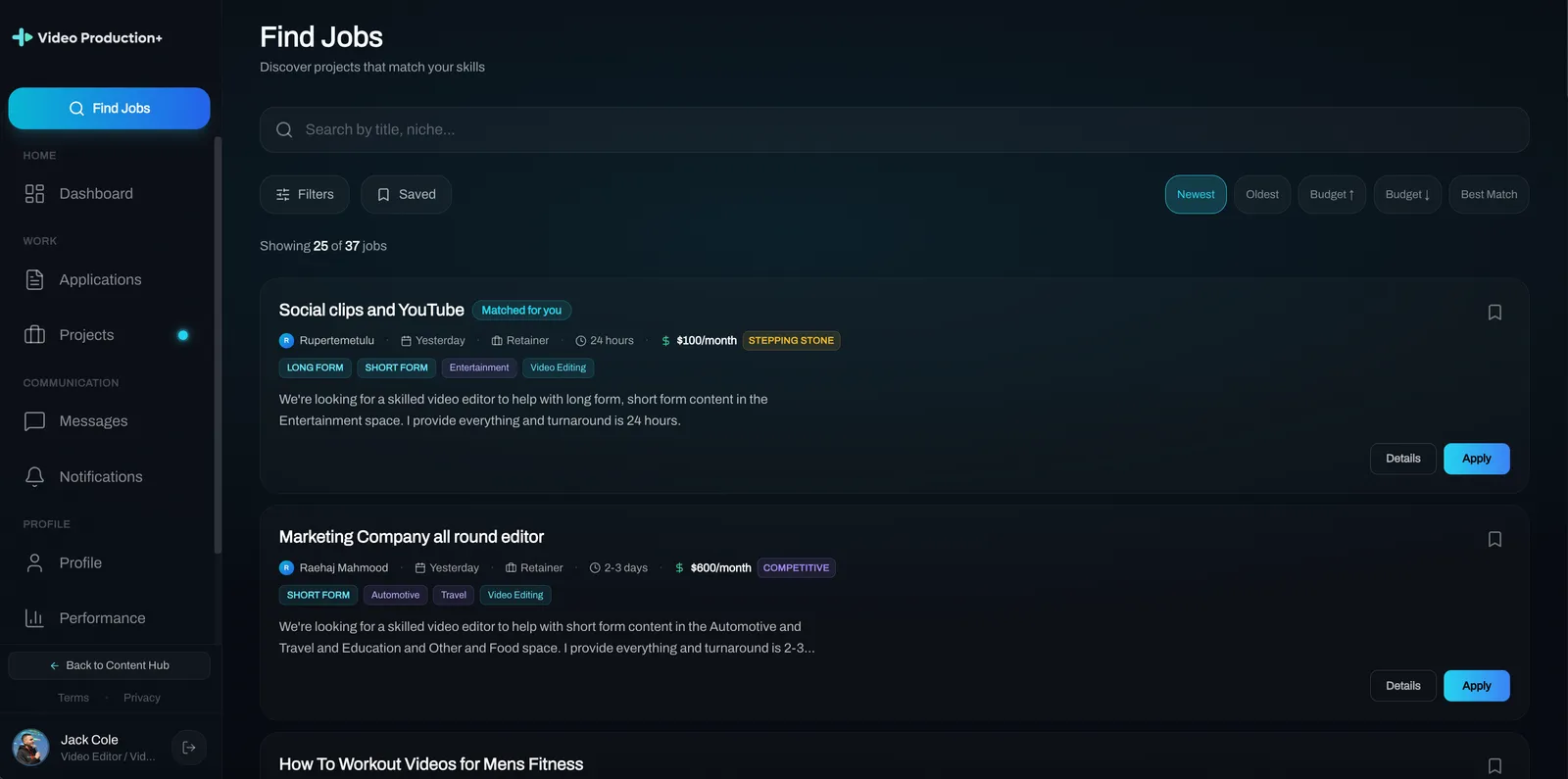Click Jack Cole's avatar picture
The width and height of the screenshot is (1568, 779).
[x=30, y=748]
